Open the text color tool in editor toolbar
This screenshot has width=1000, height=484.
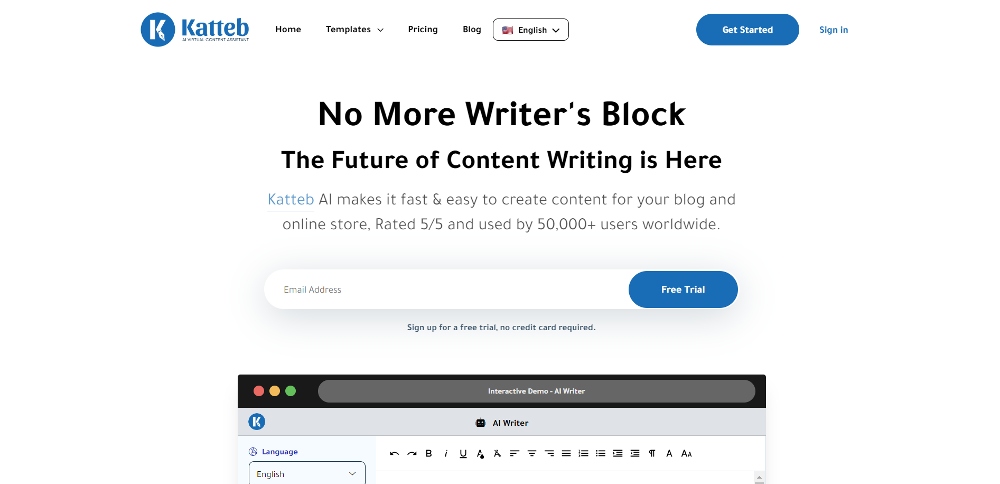click(480, 453)
